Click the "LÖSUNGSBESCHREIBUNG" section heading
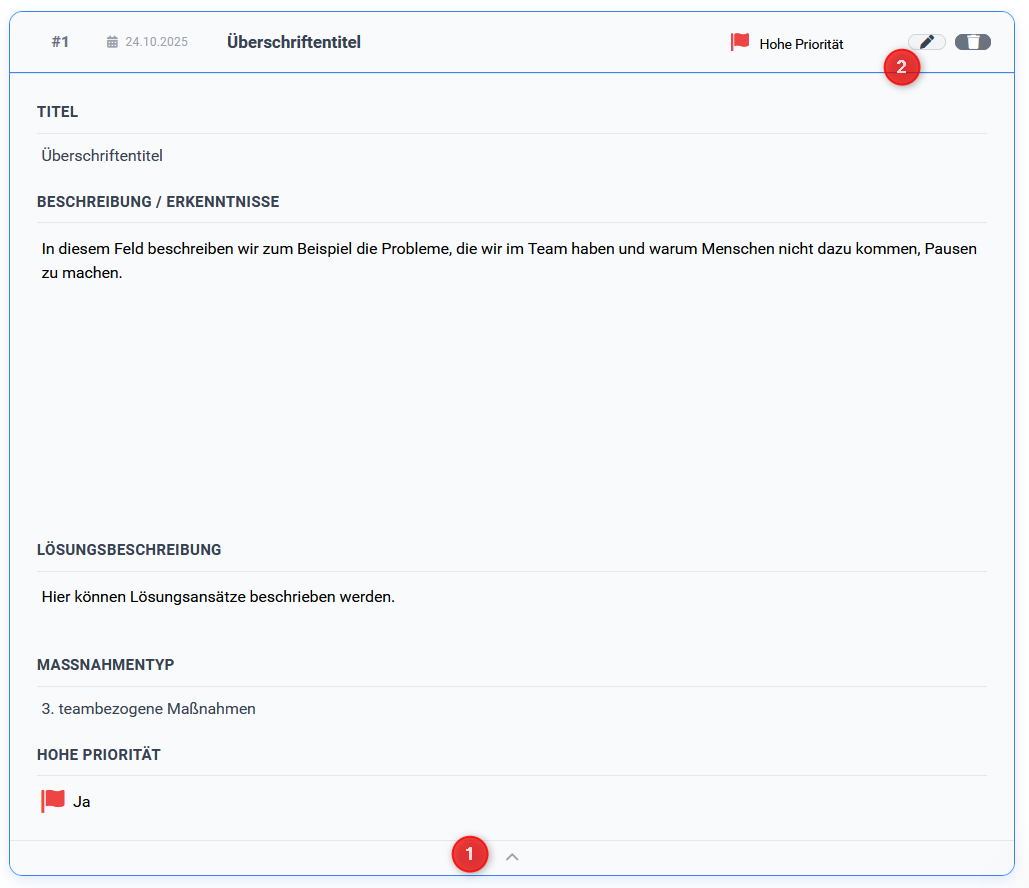 pos(129,550)
